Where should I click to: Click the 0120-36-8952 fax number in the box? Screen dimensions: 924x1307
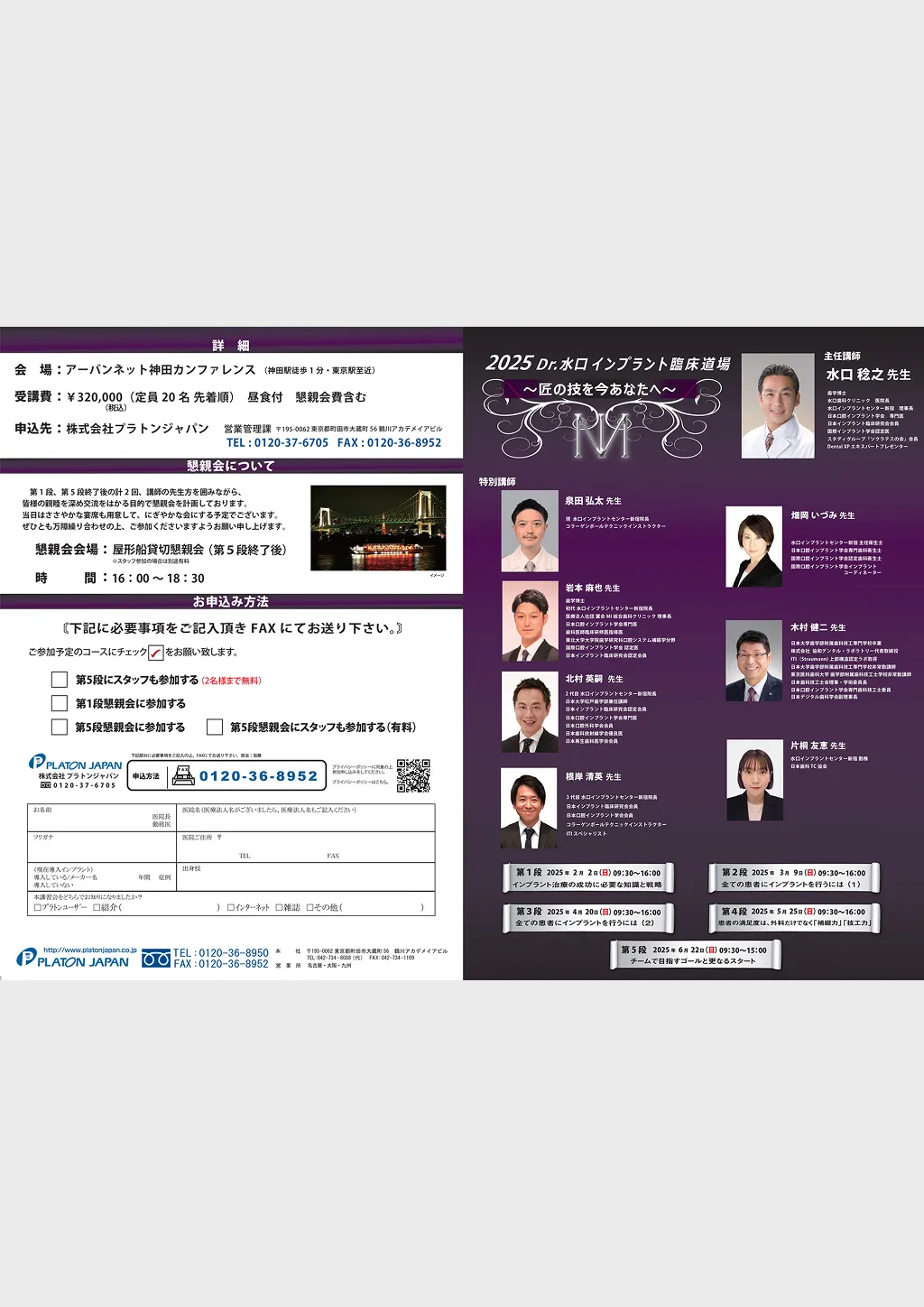(259, 776)
